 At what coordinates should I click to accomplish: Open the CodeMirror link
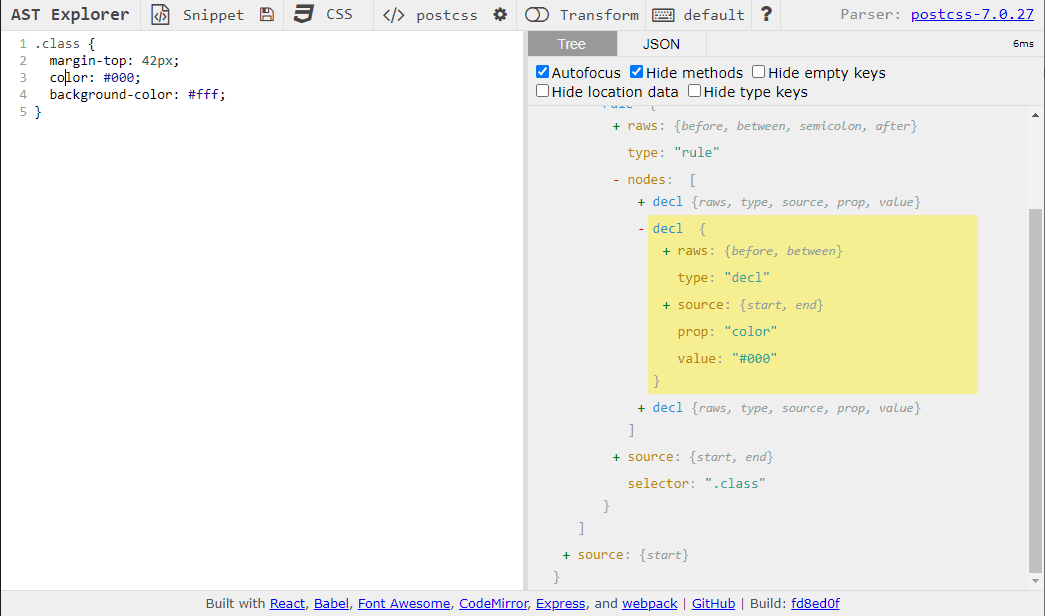pos(494,603)
